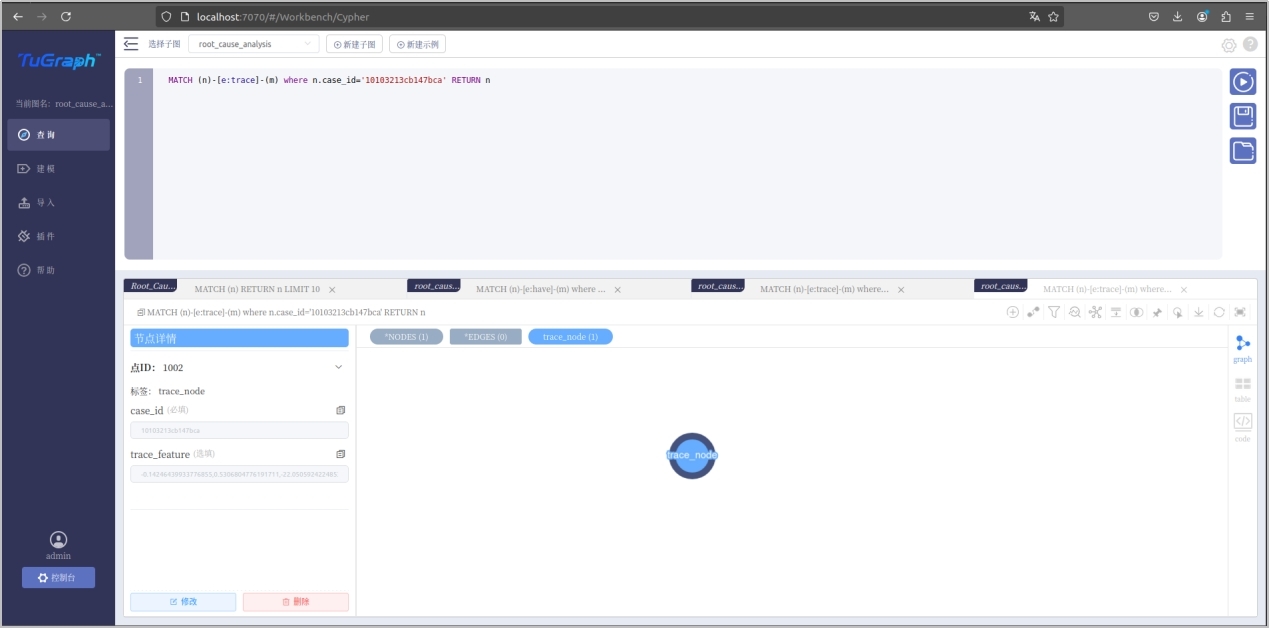Switch result view to code
The image size is (1270, 630).
point(1242,427)
